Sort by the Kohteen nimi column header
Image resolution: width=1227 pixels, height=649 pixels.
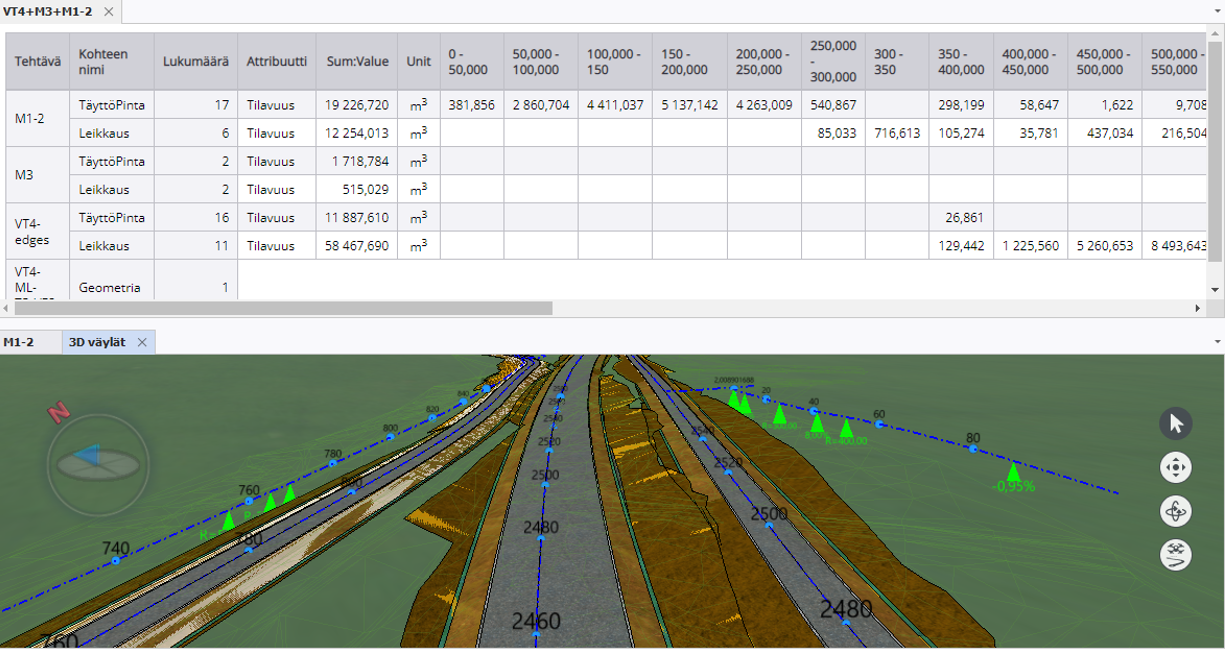(112, 61)
